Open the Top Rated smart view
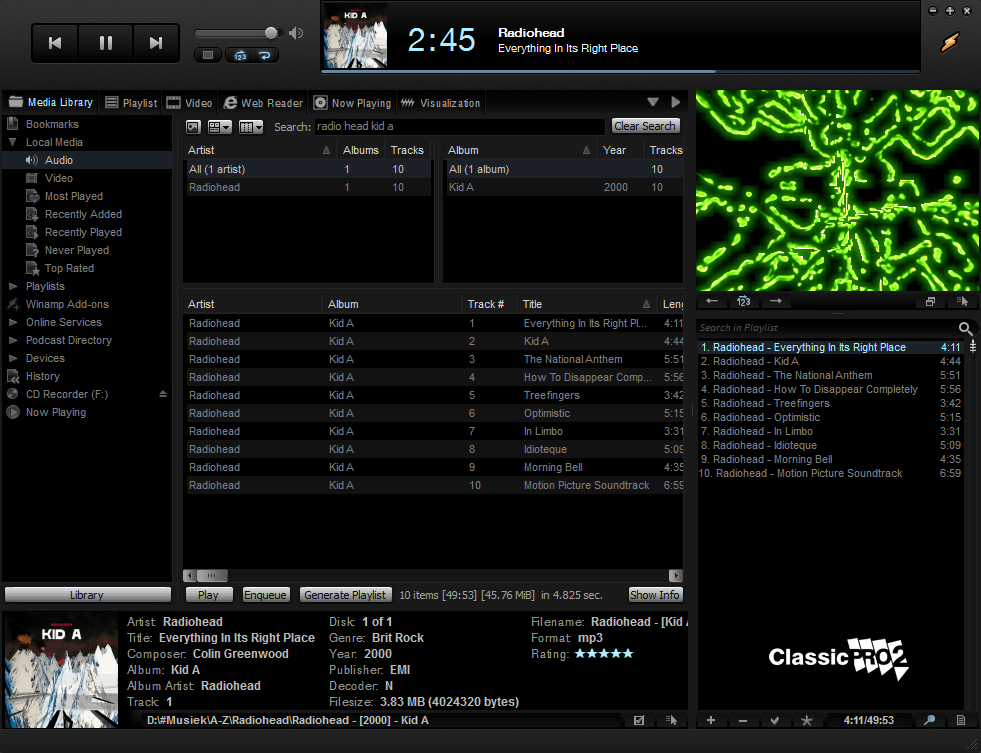This screenshot has width=981, height=753. [69, 268]
